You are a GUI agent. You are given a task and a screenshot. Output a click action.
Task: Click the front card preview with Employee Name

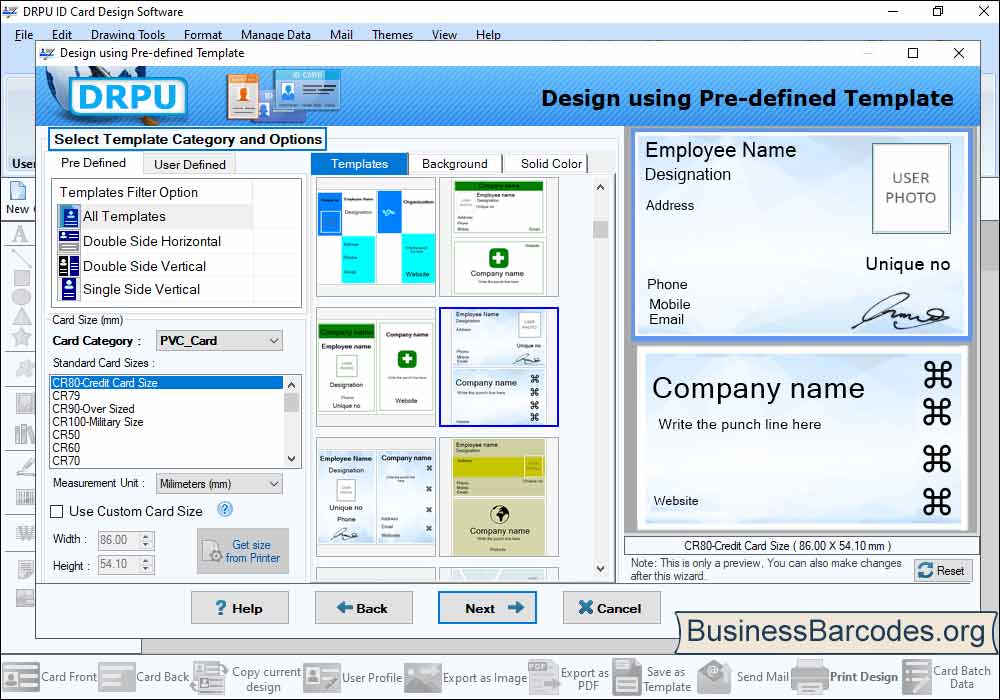pyautogui.click(x=802, y=234)
